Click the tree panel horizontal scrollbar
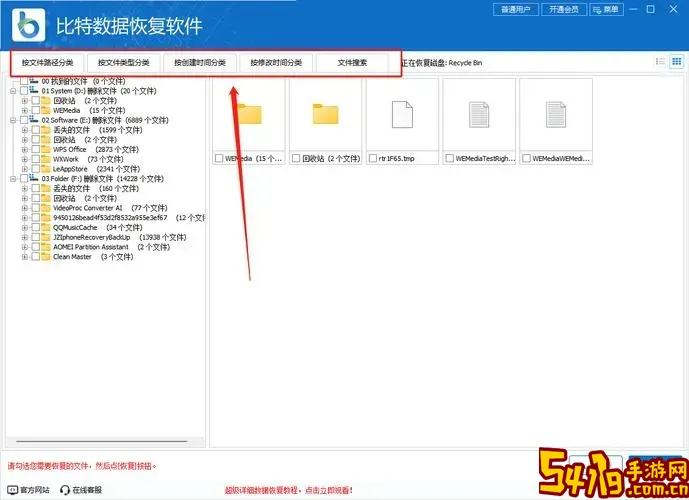 [x=102, y=441]
